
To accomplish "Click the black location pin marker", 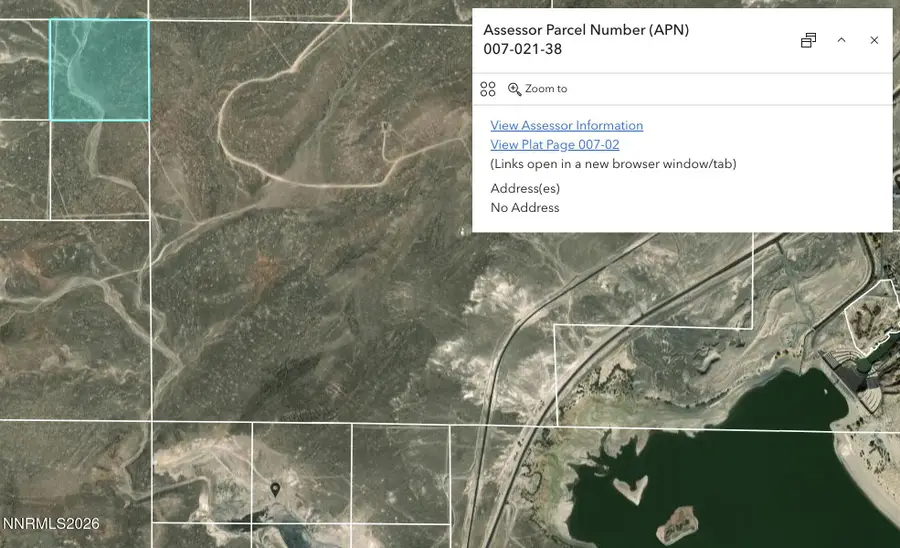I will click(276, 489).
